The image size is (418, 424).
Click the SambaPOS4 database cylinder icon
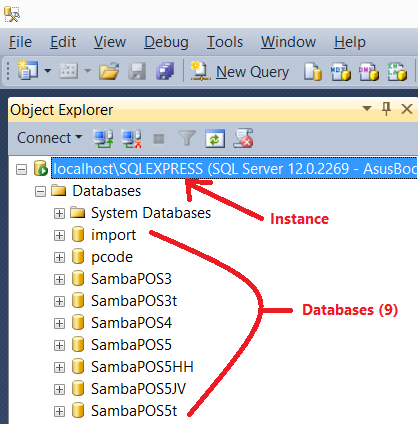click(x=78, y=322)
